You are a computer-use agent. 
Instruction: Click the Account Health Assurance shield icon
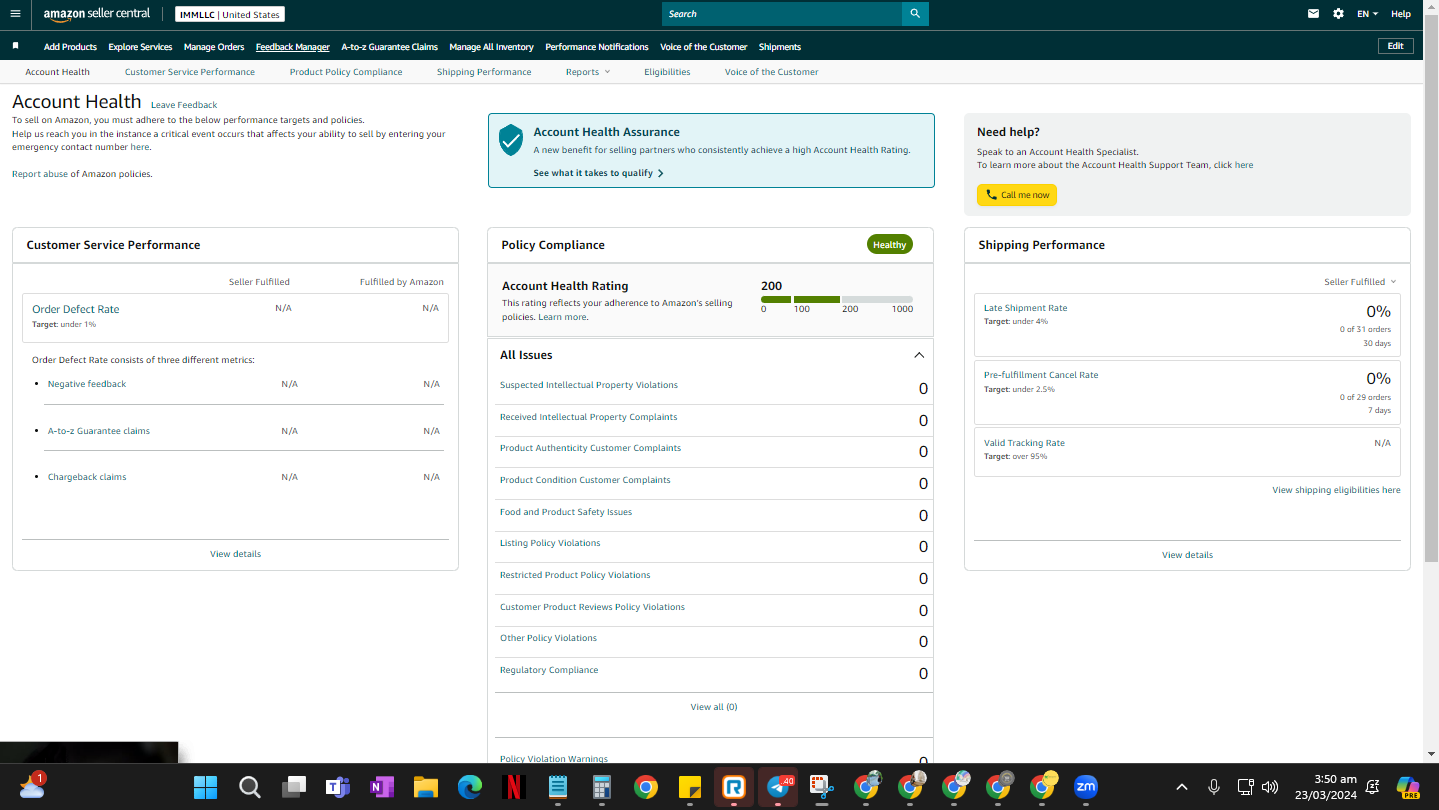tap(511, 140)
